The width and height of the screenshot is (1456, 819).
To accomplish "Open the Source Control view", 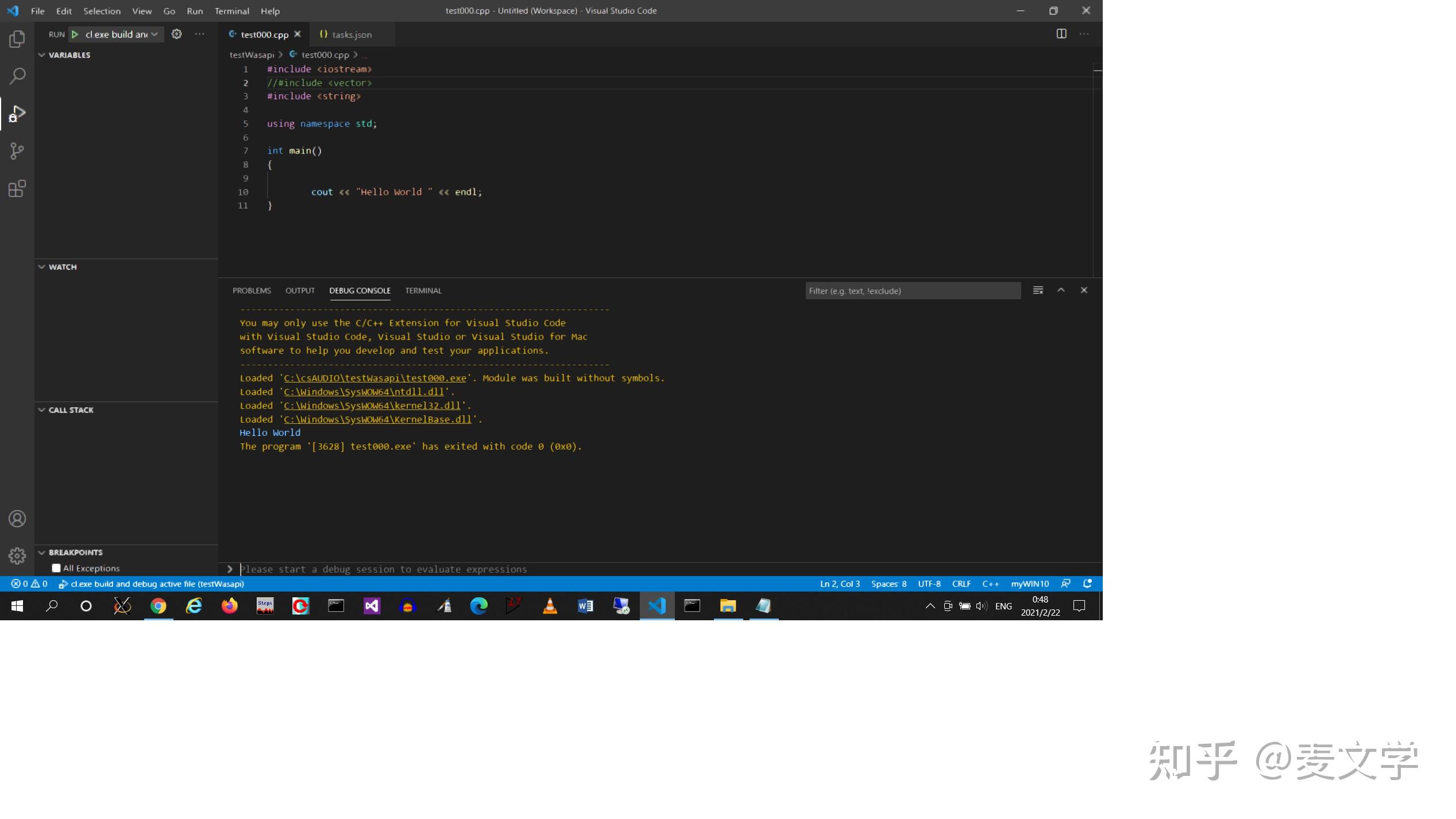I will coord(17,151).
